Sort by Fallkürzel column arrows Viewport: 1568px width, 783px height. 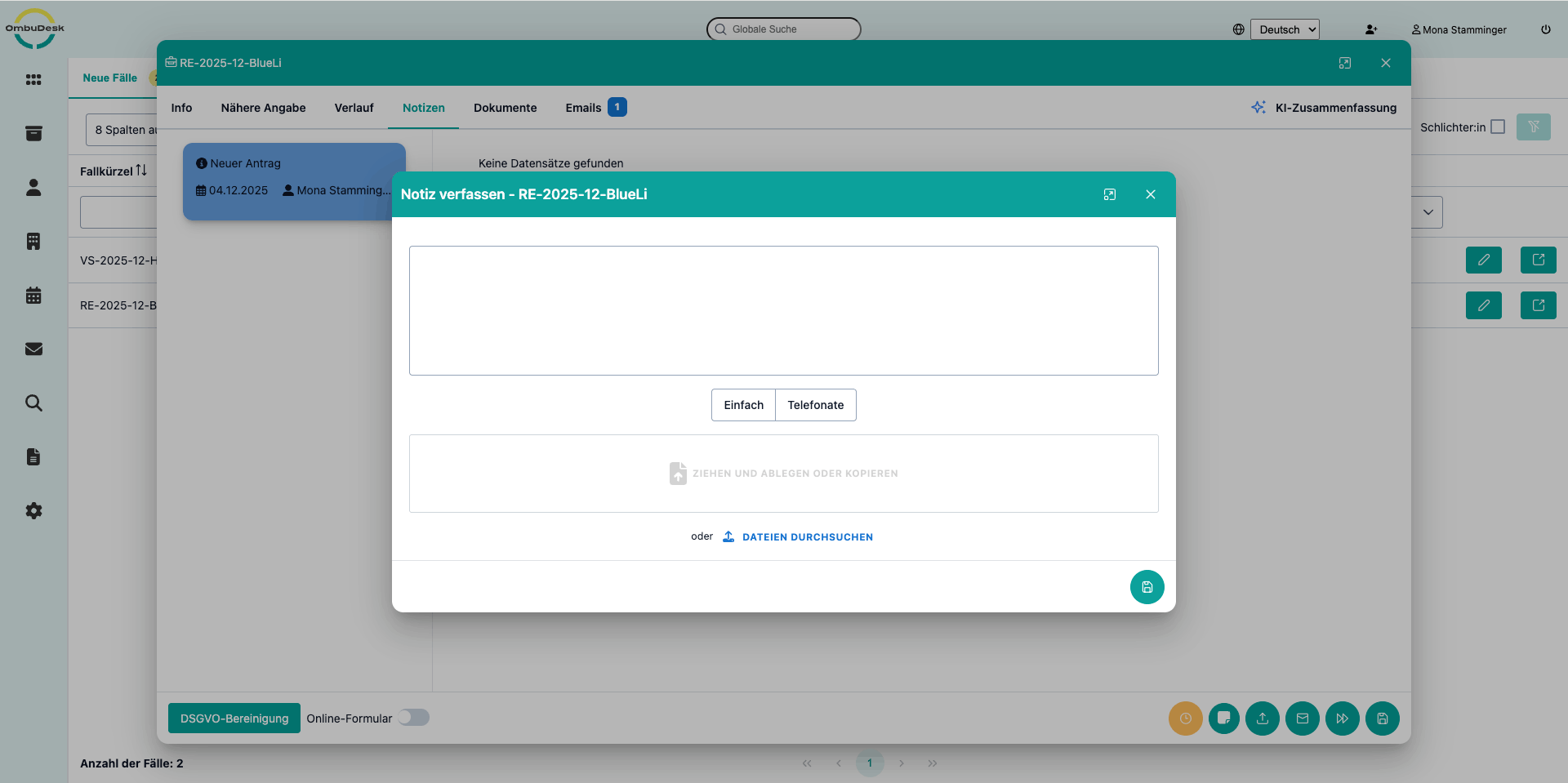(x=141, y=171)
